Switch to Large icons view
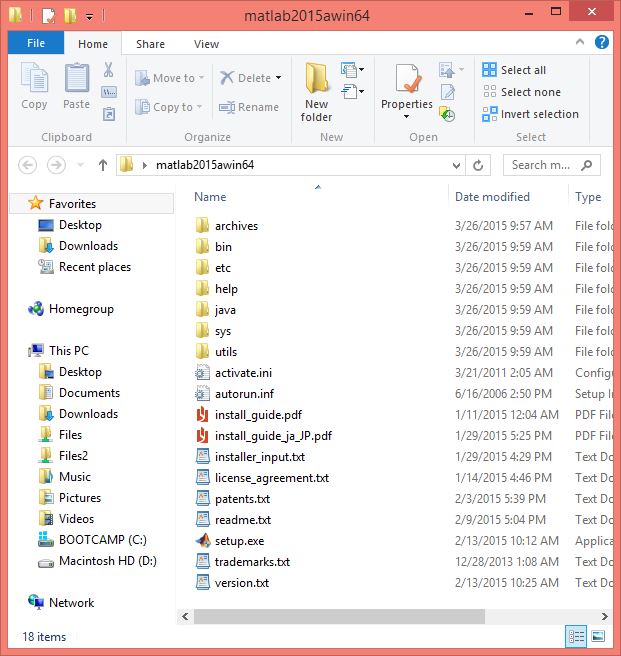Image resolution: width=621 pixels, height=656 pixels. [x=598, y=636]
